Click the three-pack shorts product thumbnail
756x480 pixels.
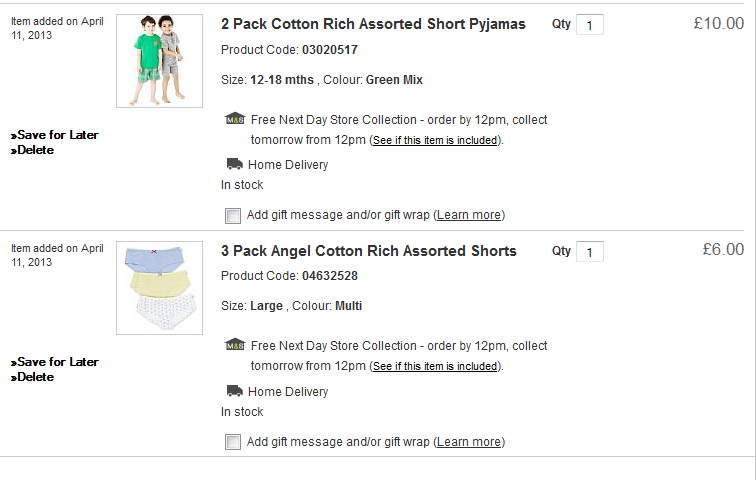pos(160,287)
